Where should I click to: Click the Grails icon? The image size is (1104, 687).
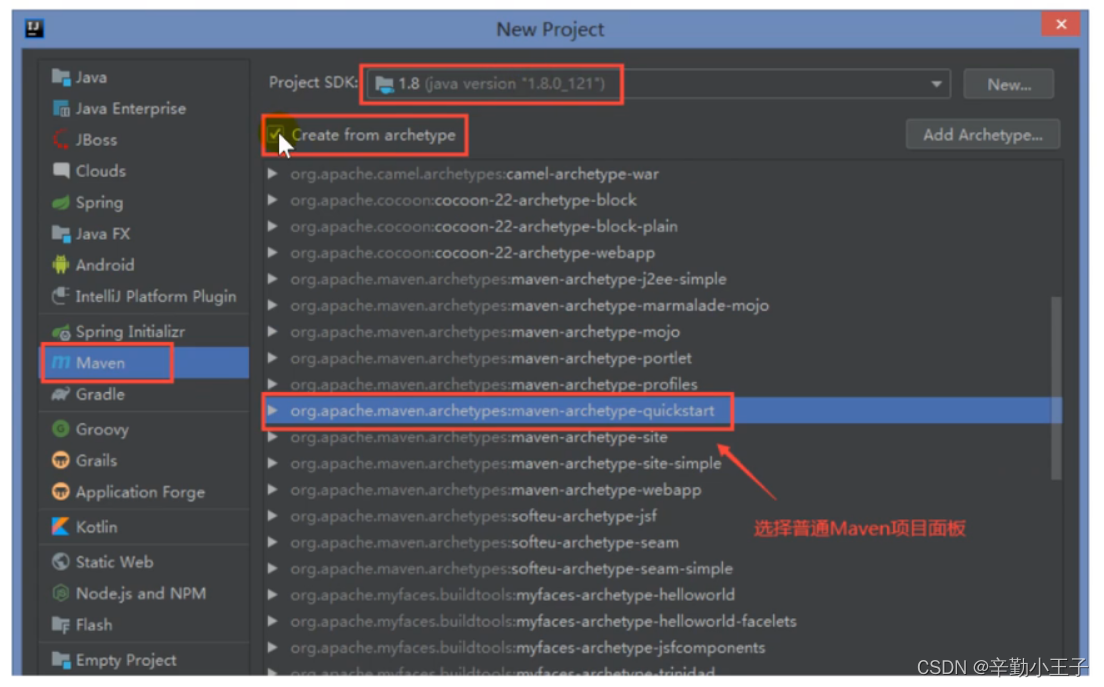tap(61, 460)
